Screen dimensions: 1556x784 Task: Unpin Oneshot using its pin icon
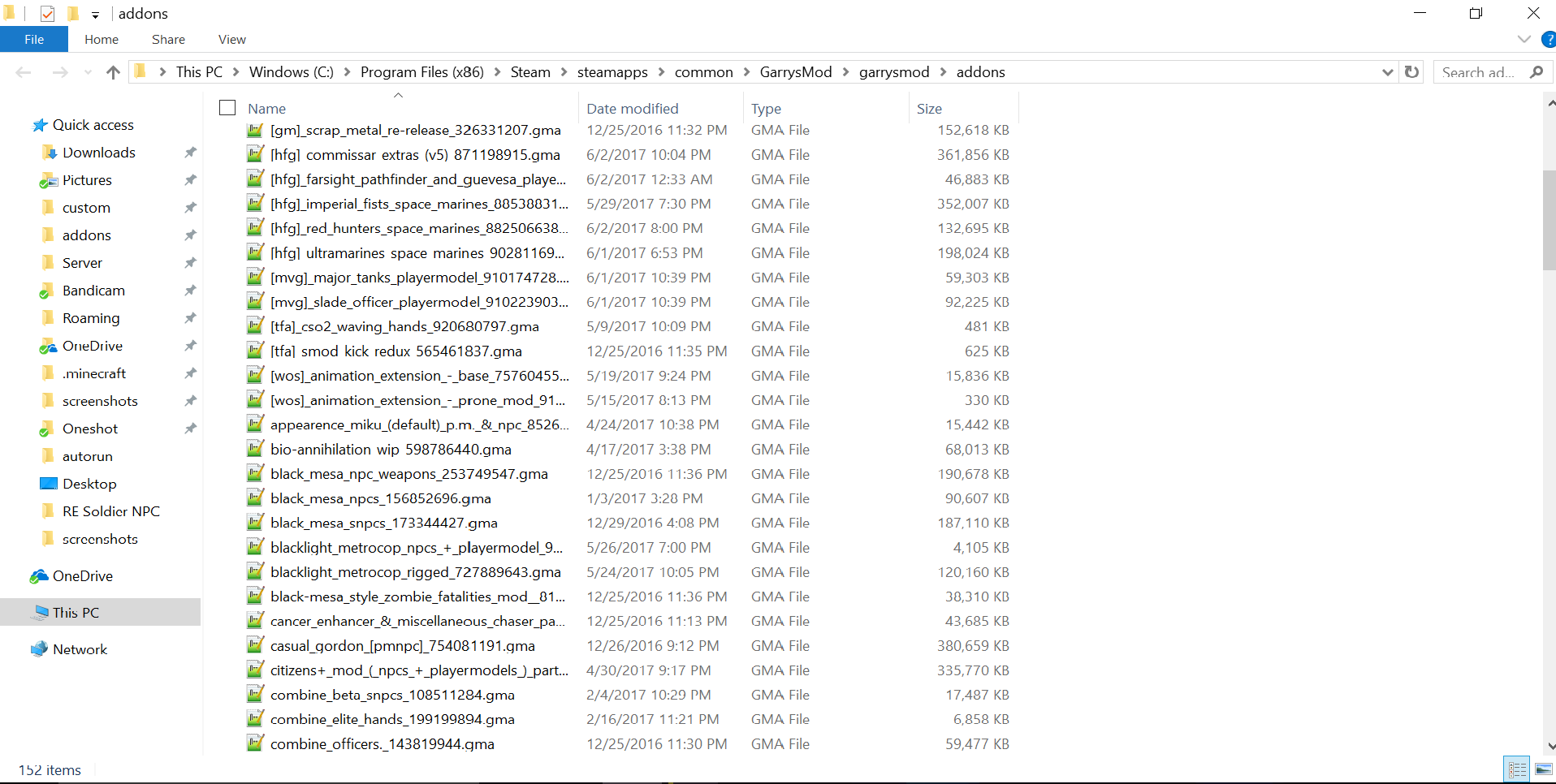[x=190, y=429]
